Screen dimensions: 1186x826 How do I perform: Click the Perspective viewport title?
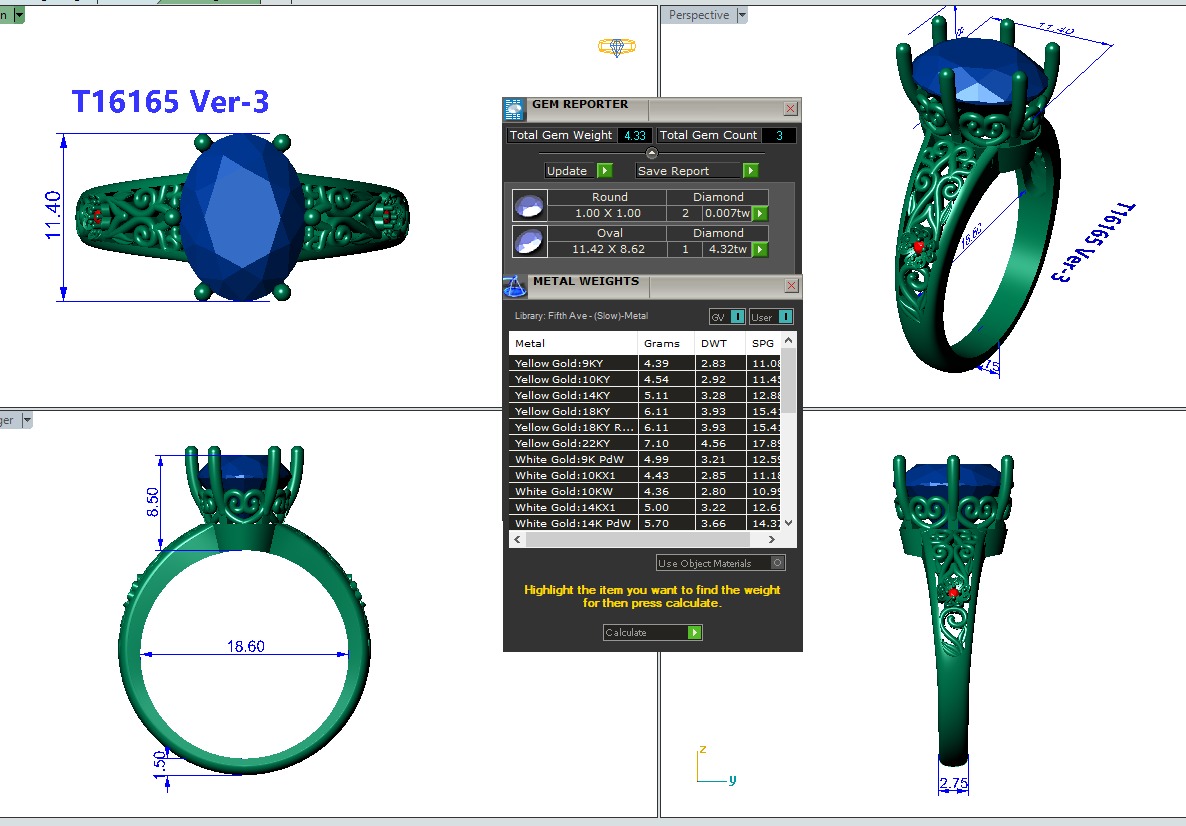coord(699,15)
